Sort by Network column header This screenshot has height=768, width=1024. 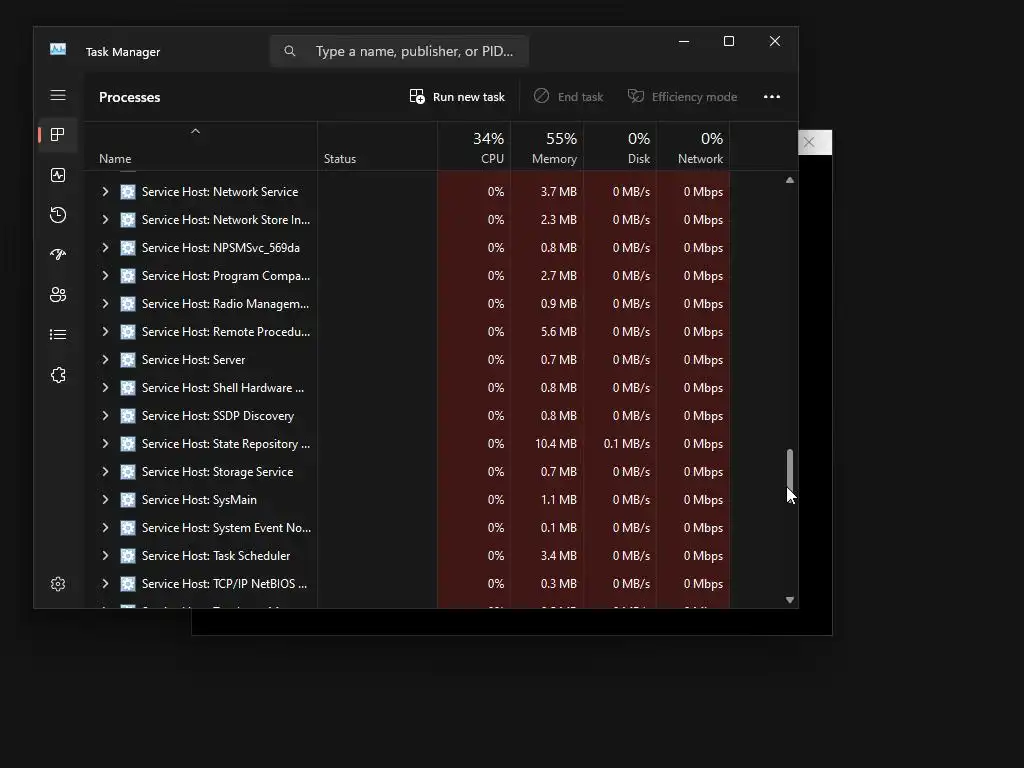694,147
